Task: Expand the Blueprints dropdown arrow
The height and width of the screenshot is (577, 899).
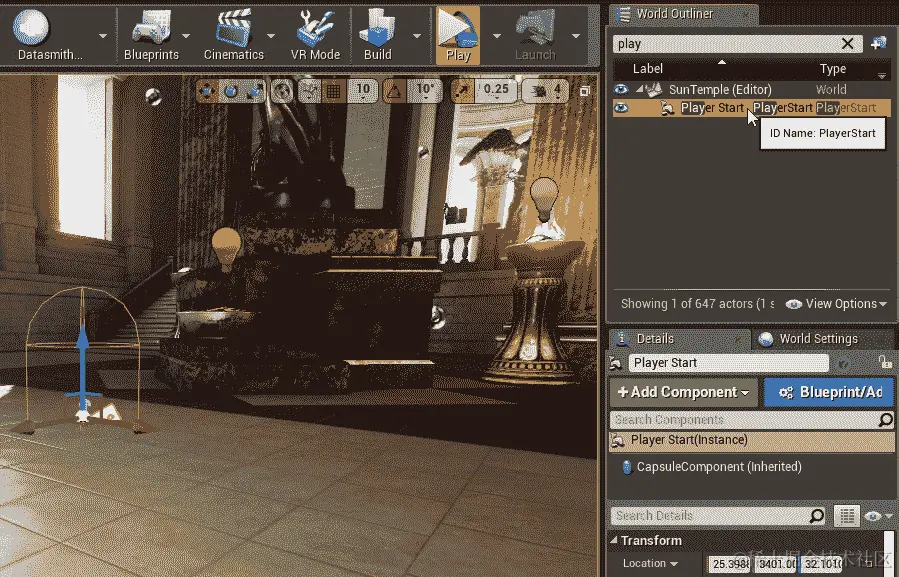Action: (x=186, y=36)
